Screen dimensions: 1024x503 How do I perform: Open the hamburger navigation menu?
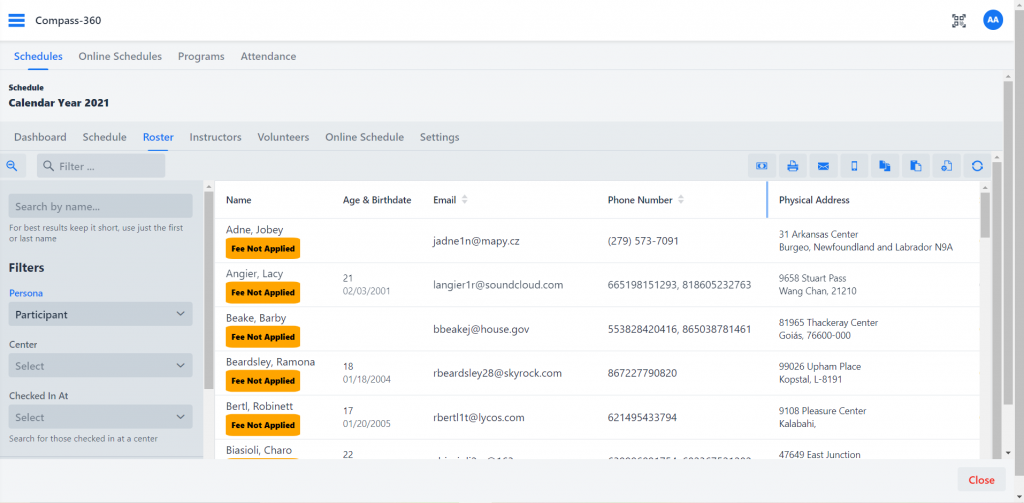[16, 20]
